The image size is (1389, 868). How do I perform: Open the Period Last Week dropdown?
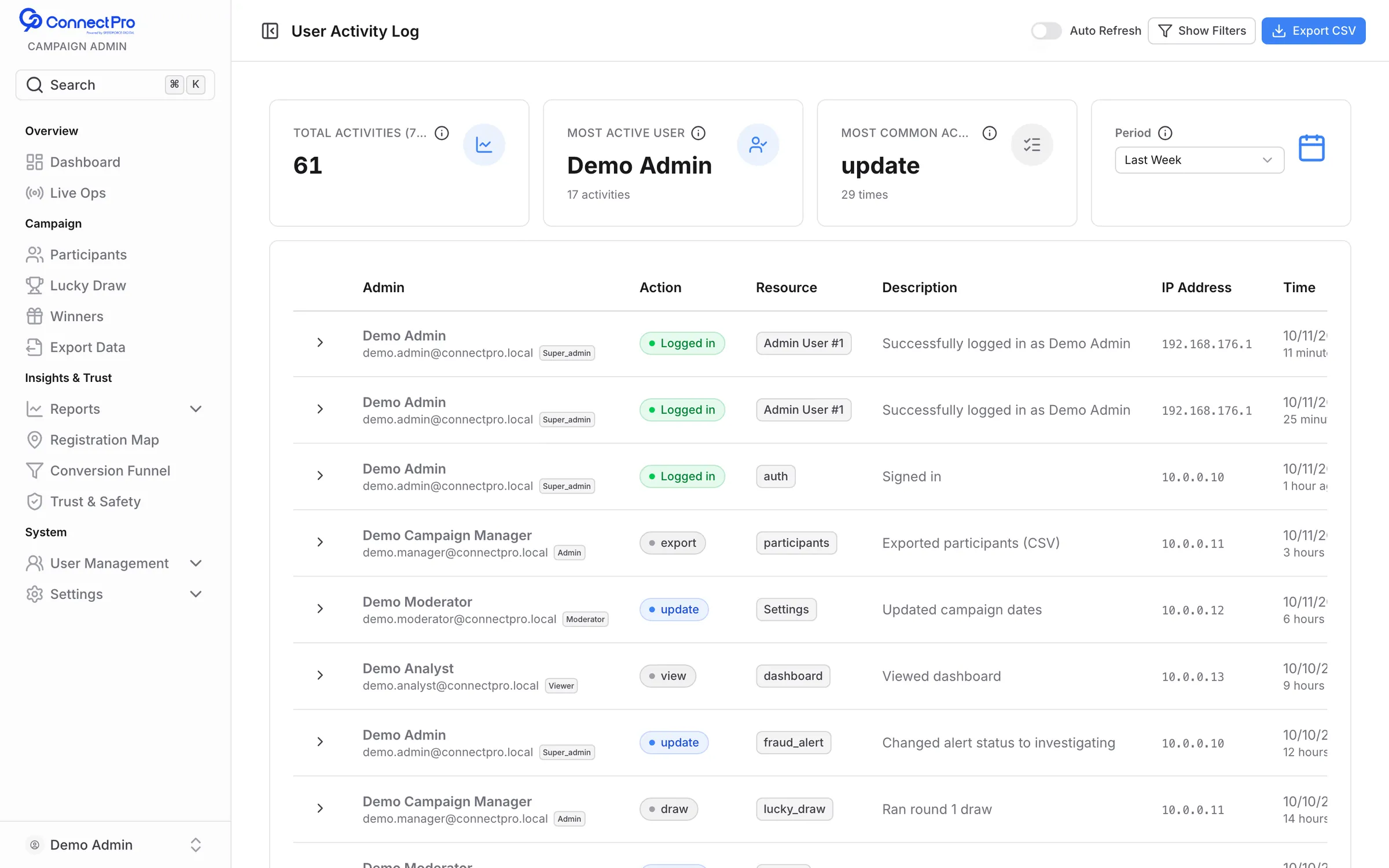[x=1199, y=160]
